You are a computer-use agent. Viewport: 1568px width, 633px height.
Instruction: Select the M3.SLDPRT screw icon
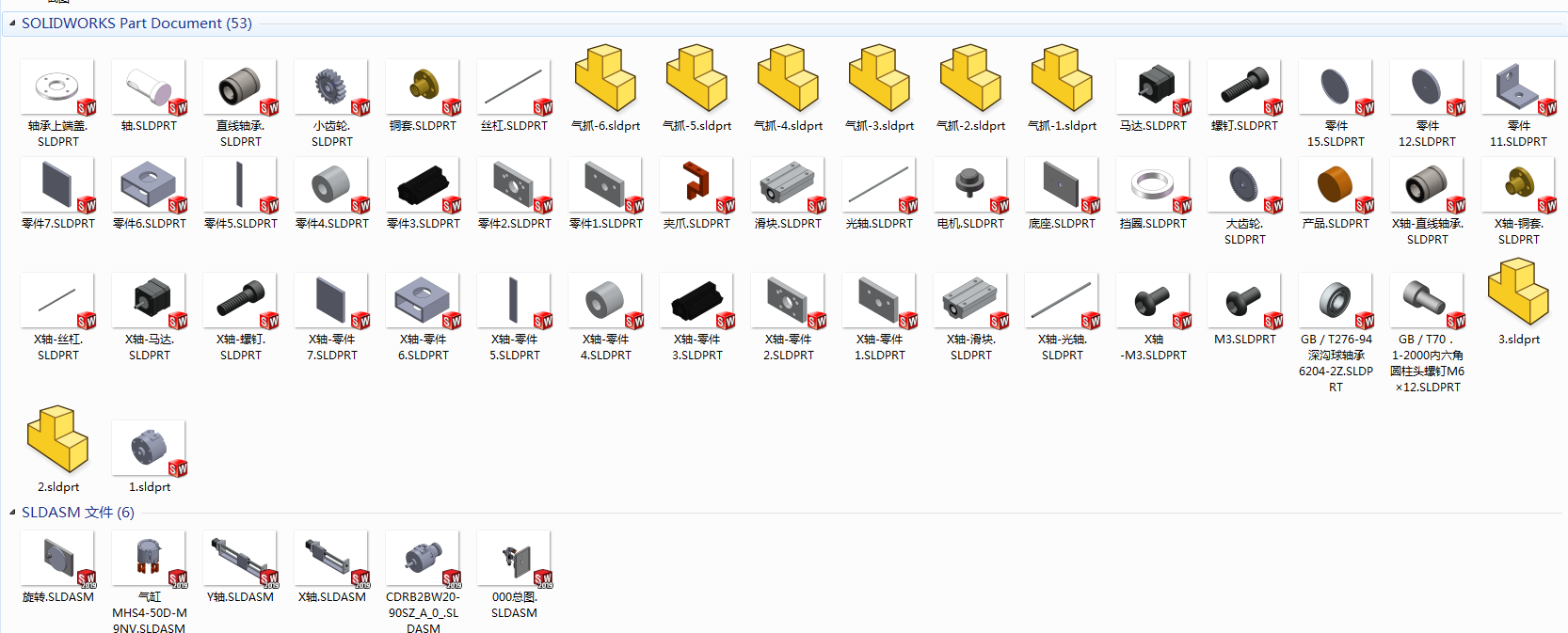pyautogui.click(x=1245, y=301)
